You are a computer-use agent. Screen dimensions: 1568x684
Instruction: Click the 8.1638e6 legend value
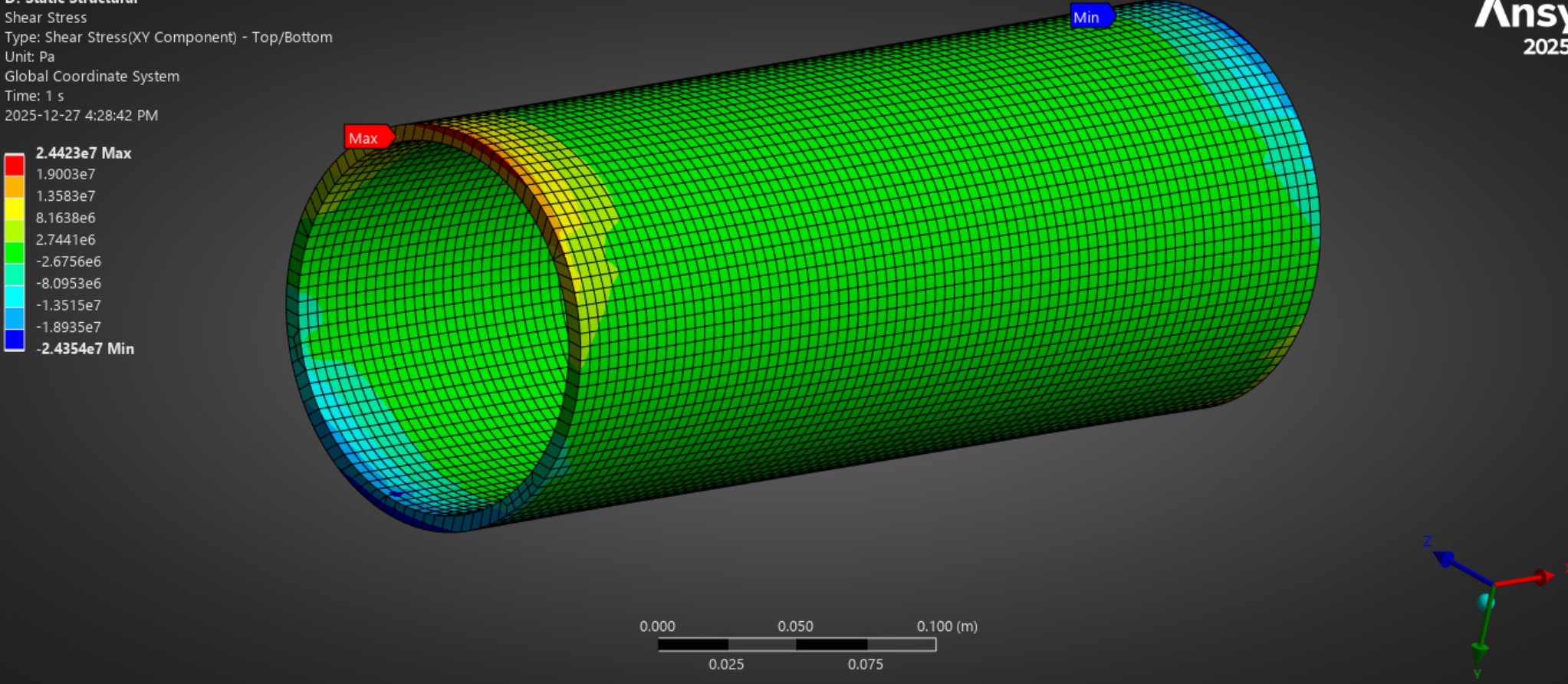click(66, 219)
